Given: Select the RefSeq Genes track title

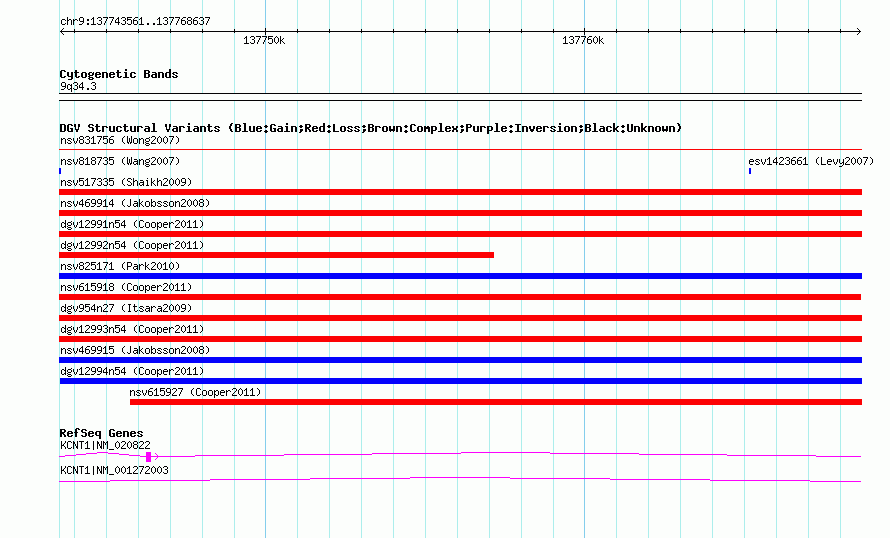Looking at the screenshot, I should 101,433.
